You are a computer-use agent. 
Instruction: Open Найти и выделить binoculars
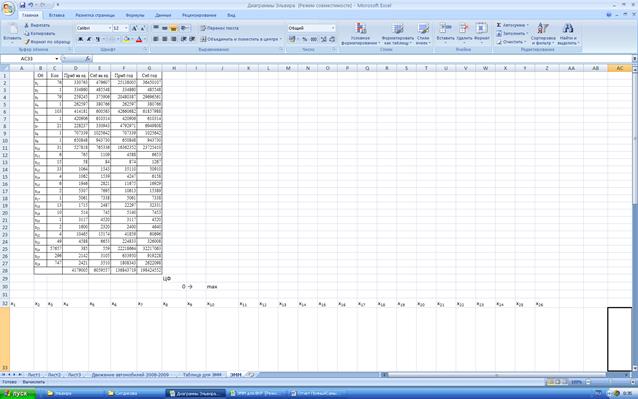(568, 34)
